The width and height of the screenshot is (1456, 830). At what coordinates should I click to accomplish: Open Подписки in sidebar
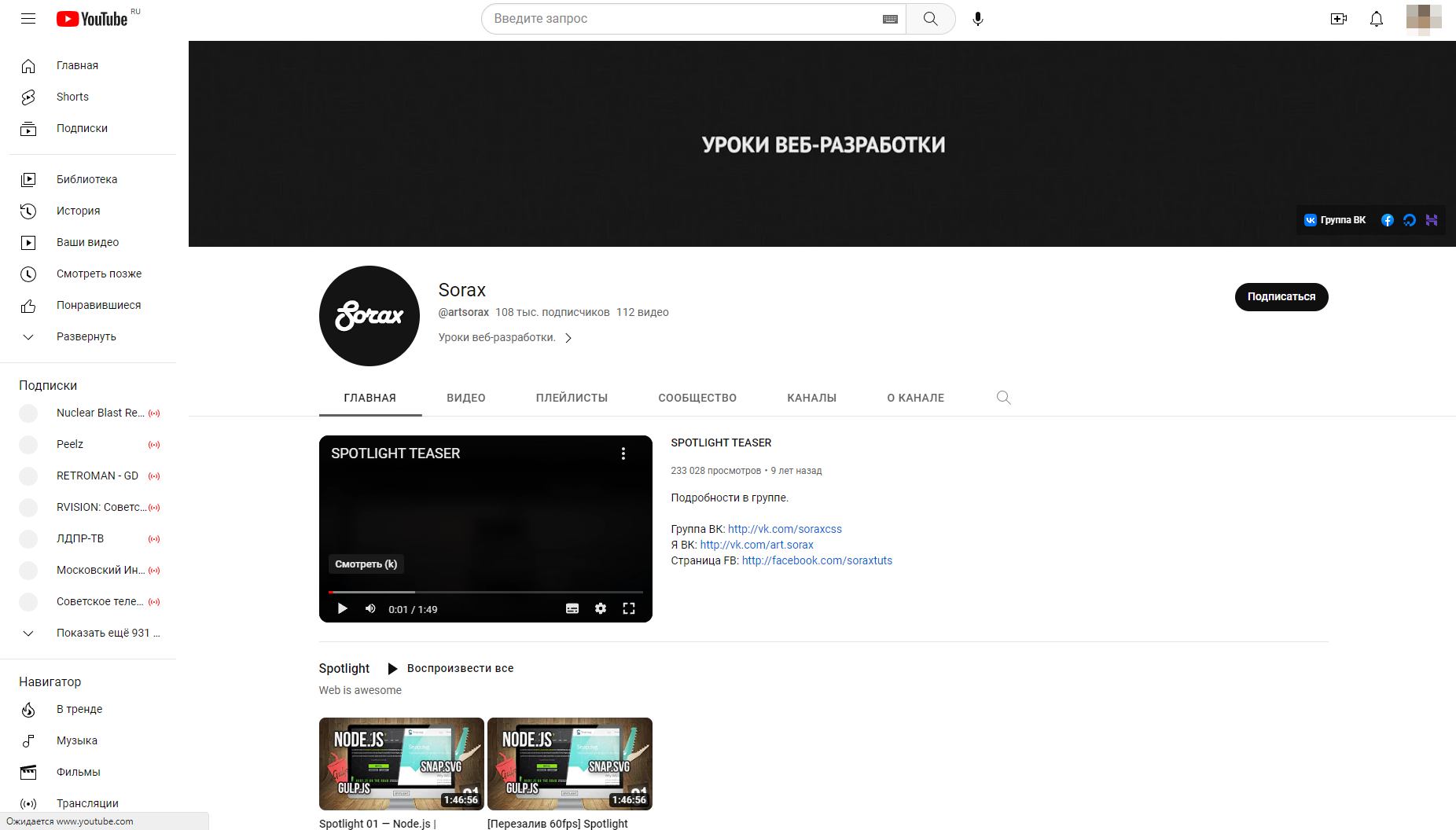click(88, 128)
